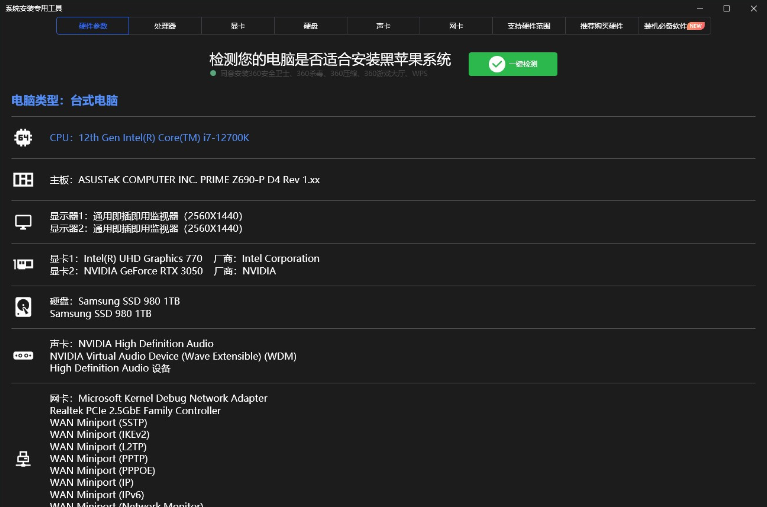The width and height of the screenshot is (767, 507).
Task: Close the 系统安装专用工具 window
Action: 753,8
